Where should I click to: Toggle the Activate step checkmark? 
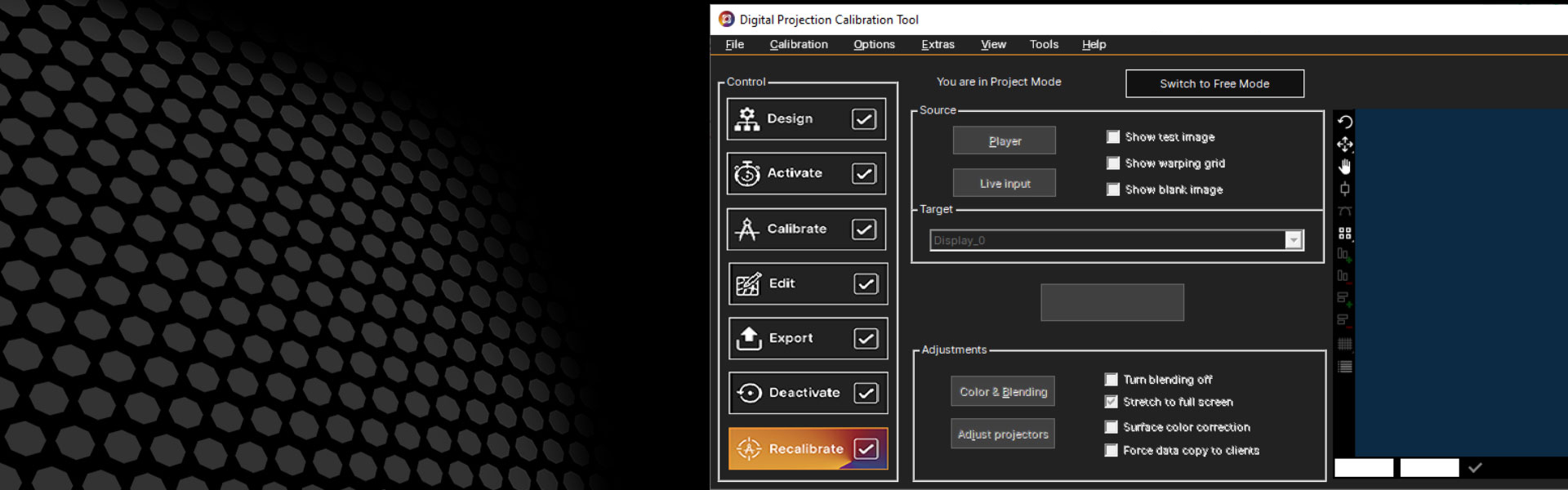point(864,174)
